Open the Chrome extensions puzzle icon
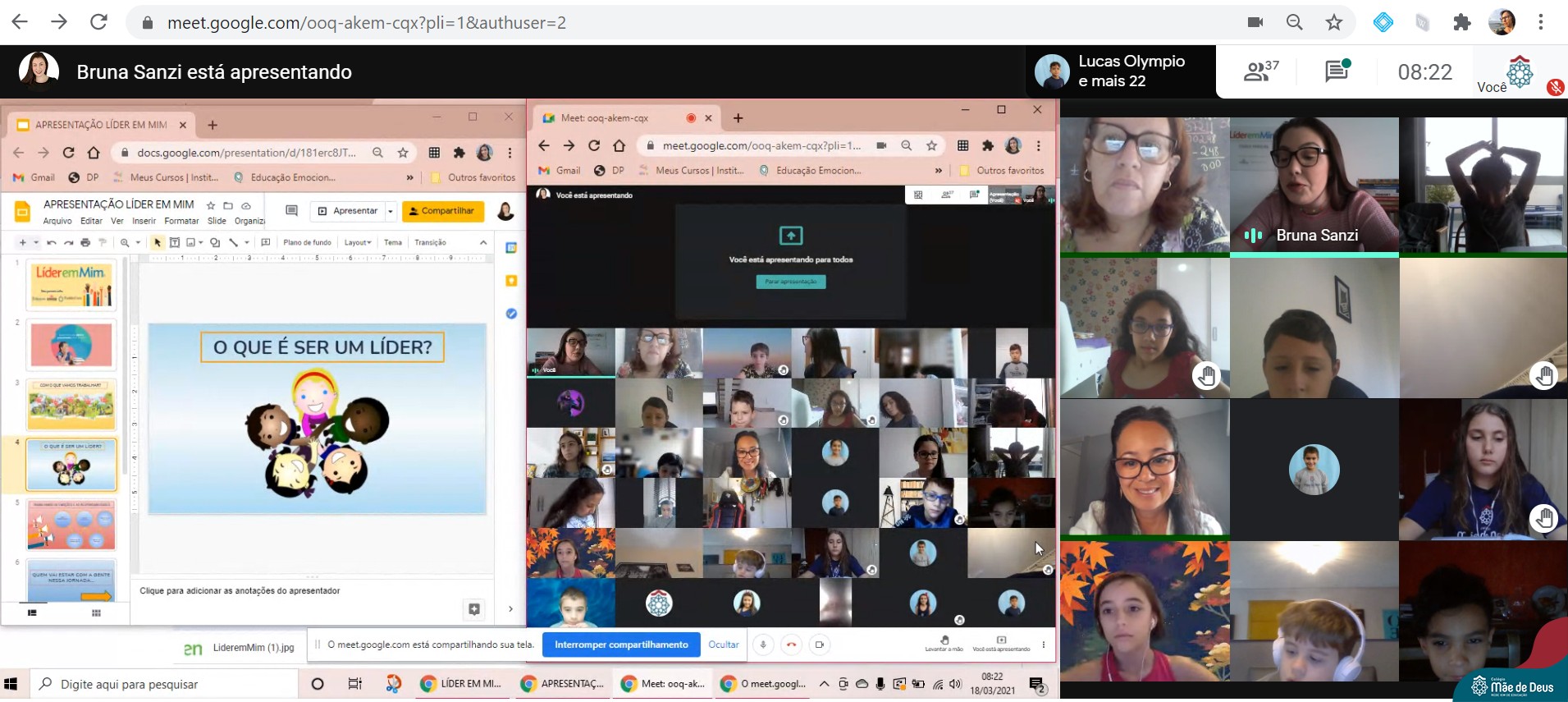 click(1461, 22)
